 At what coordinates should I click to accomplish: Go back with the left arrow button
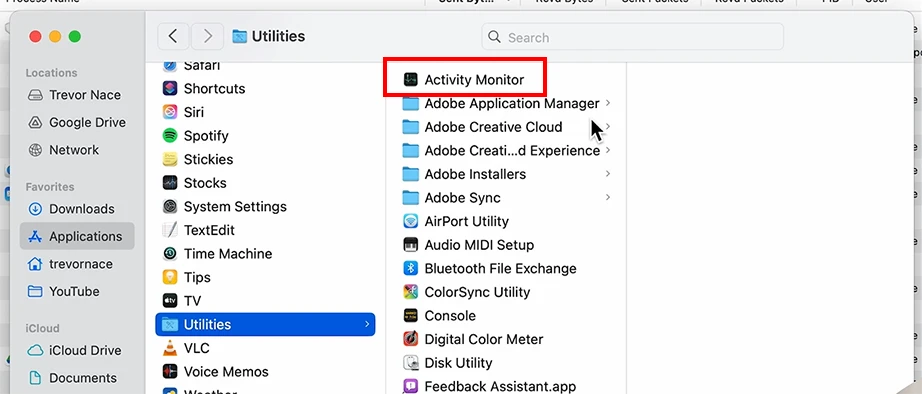tap(173, 36)
